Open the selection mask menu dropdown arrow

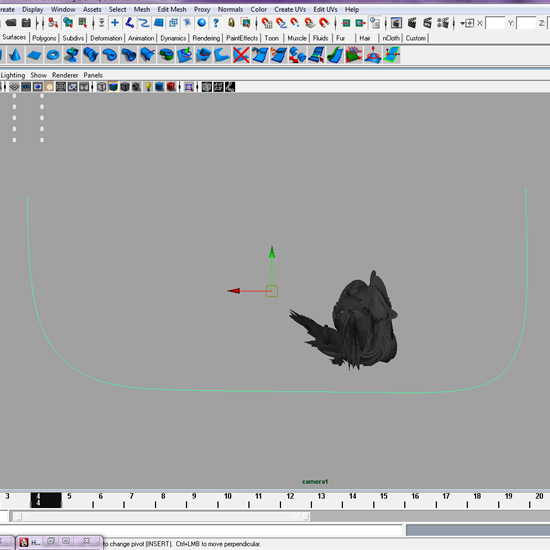tap(101, 23)
